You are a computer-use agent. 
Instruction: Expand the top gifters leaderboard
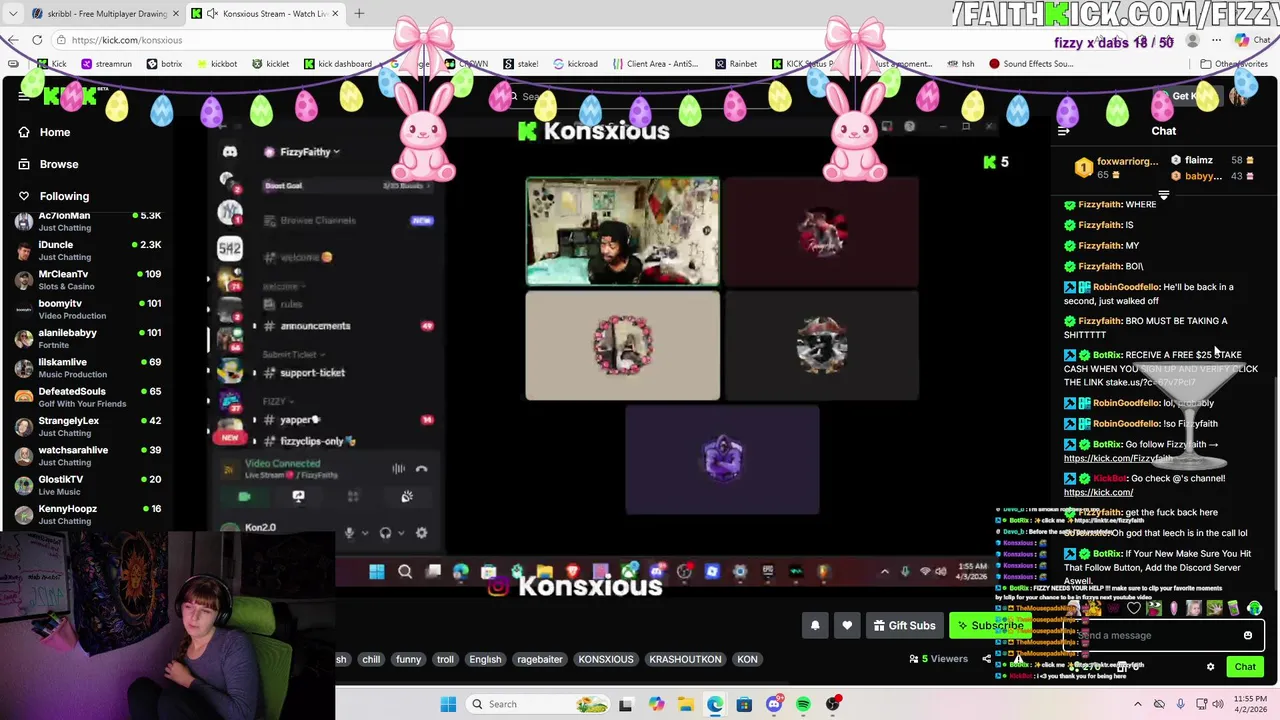[x=1163, y=194]
